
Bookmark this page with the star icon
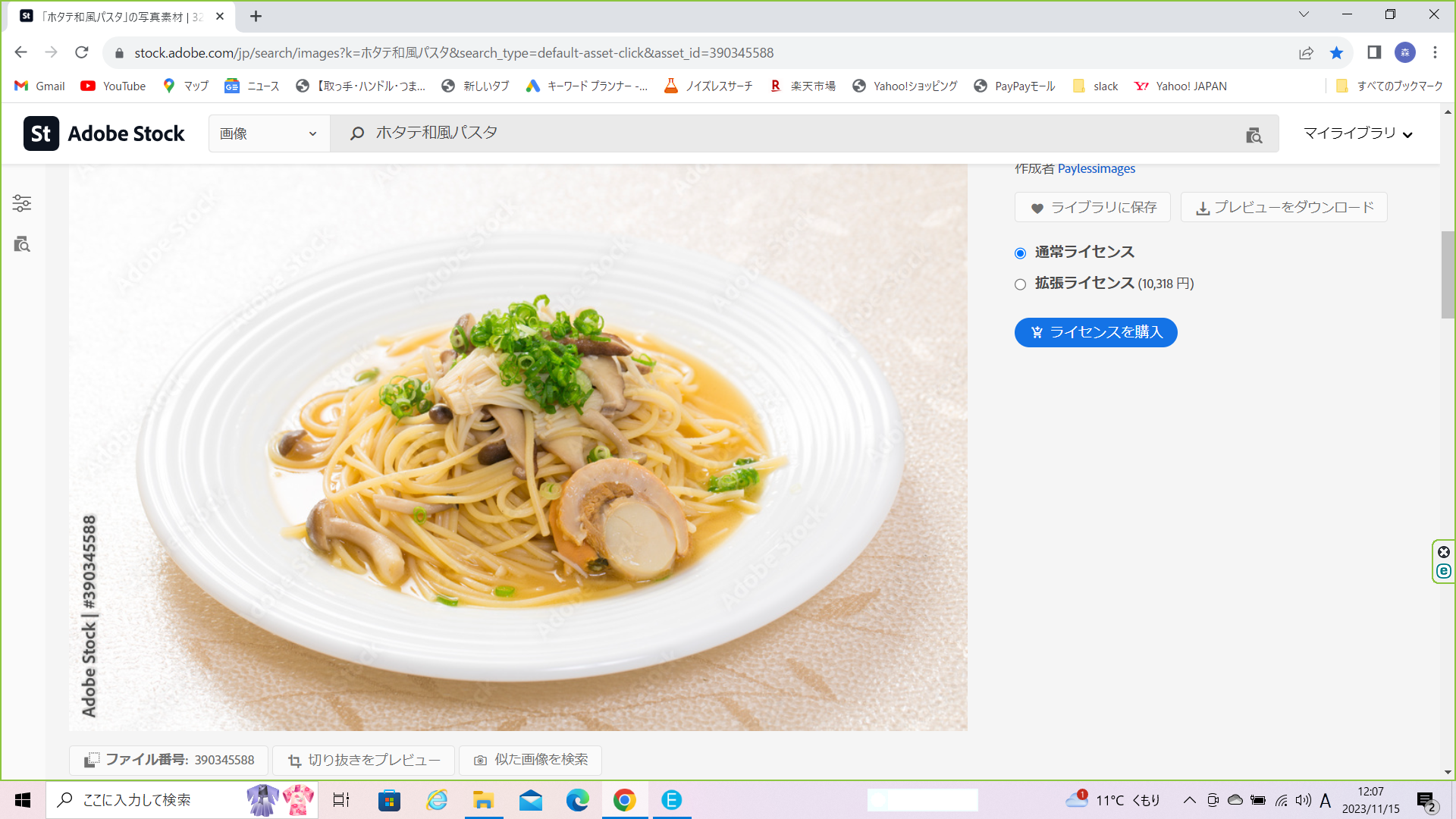(1336, 52)
